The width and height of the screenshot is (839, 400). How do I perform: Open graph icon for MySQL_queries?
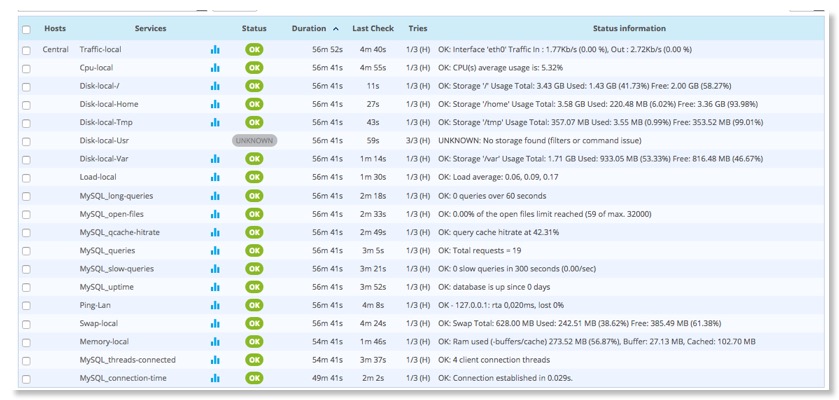[x=215, y=250]
